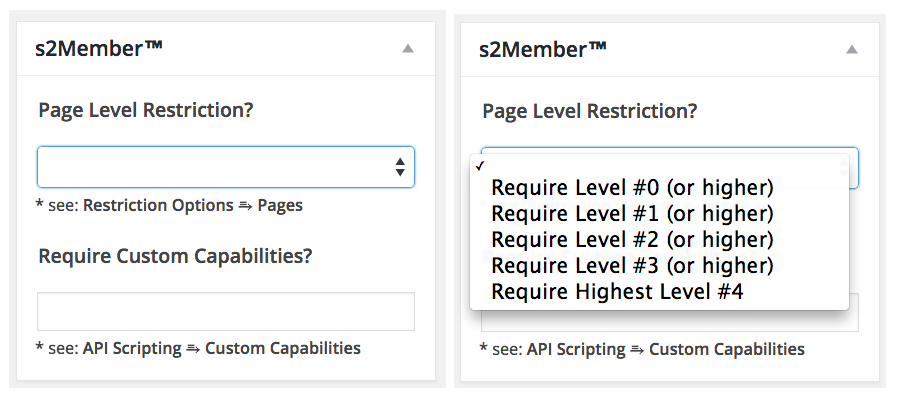
Task: Click the left s2Member™ panel title
Action: click(x=99, y=49)
